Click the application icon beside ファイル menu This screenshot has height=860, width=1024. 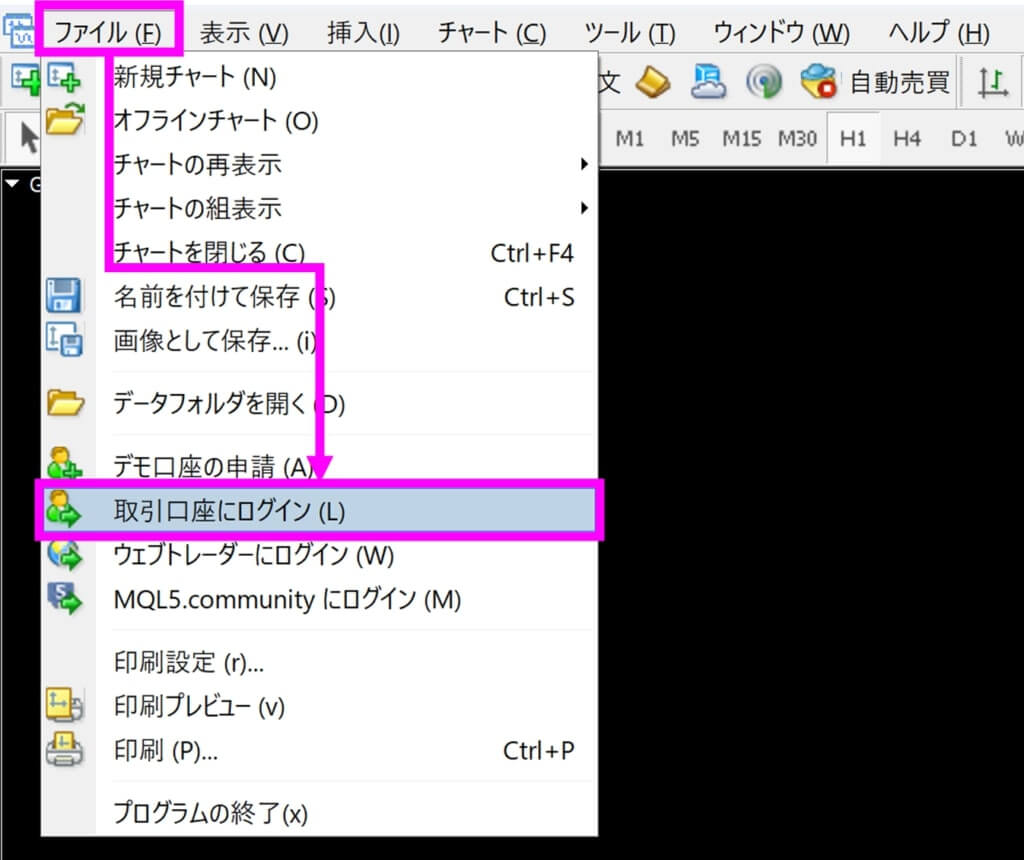pos(18,31)
